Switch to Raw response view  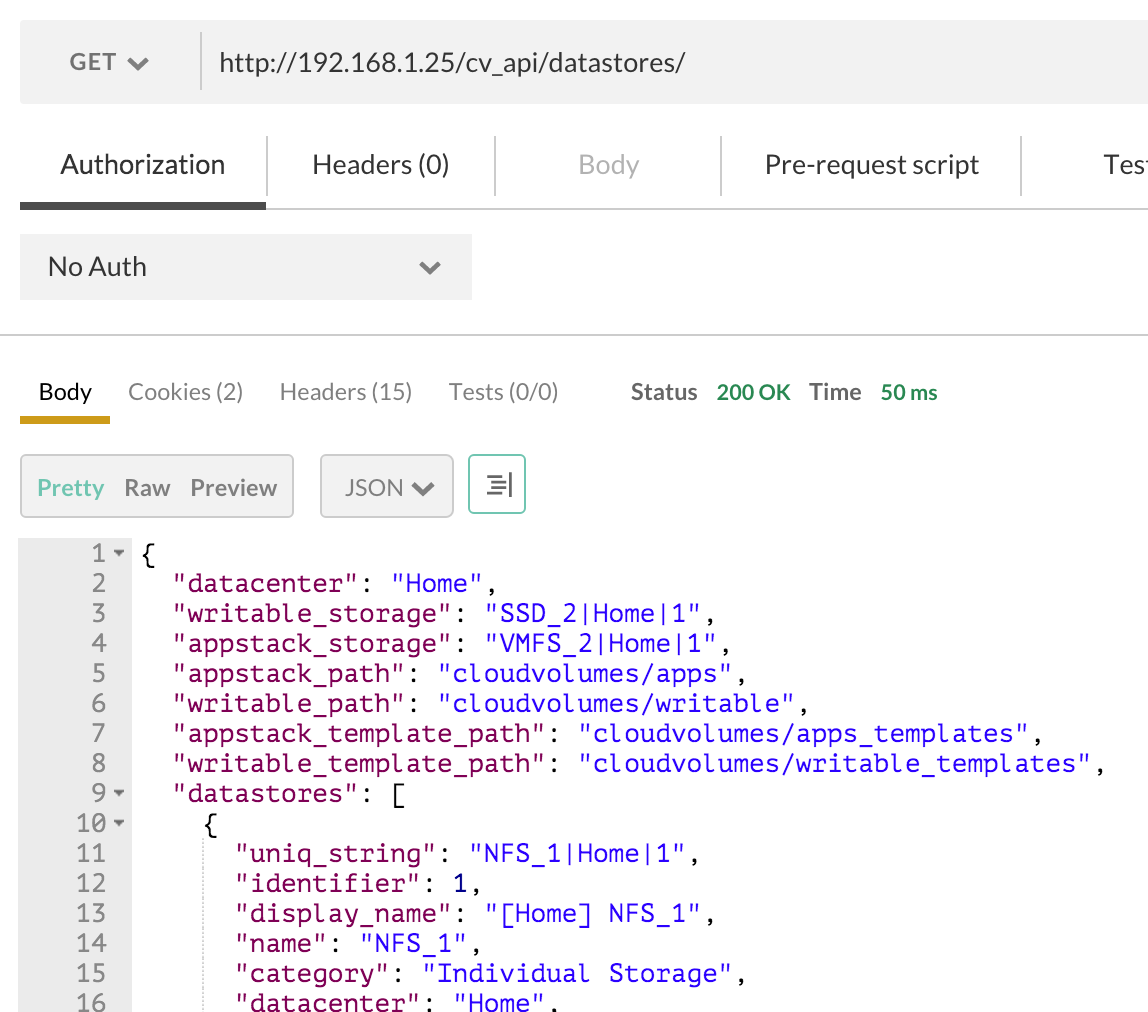[x=147, y=488]
